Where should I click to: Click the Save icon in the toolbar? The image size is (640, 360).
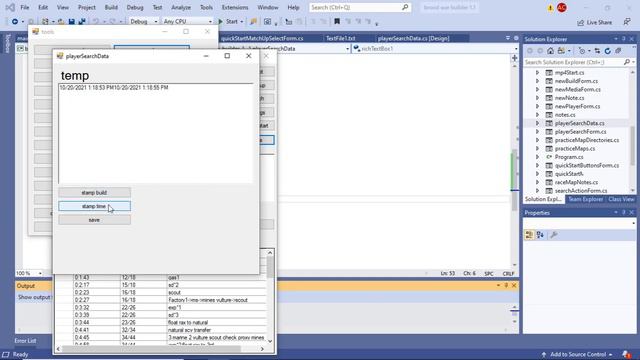[71, 22]
